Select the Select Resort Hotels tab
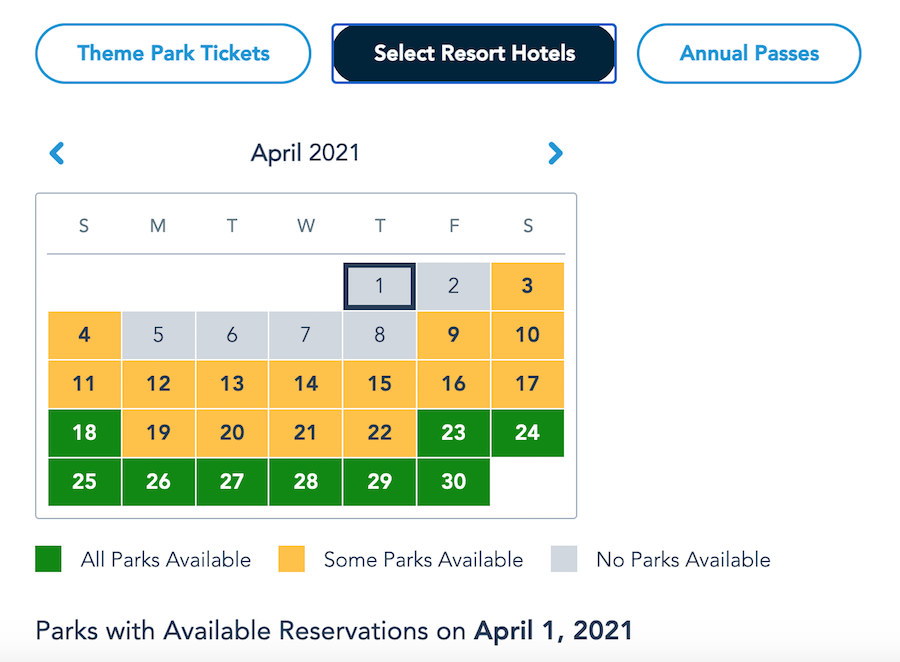 [474, 53]
